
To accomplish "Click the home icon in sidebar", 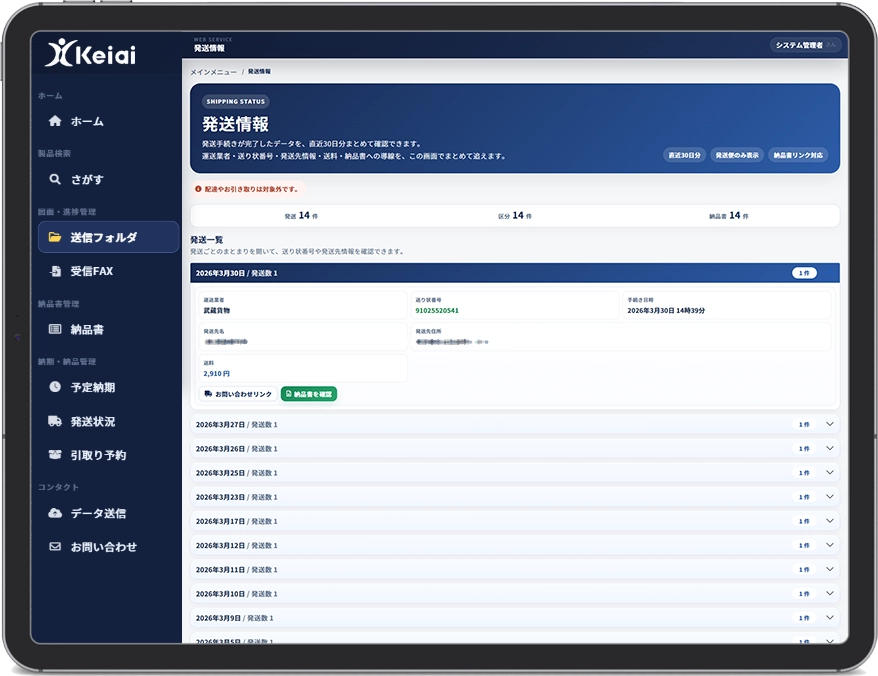I will [x=55, y=121].
